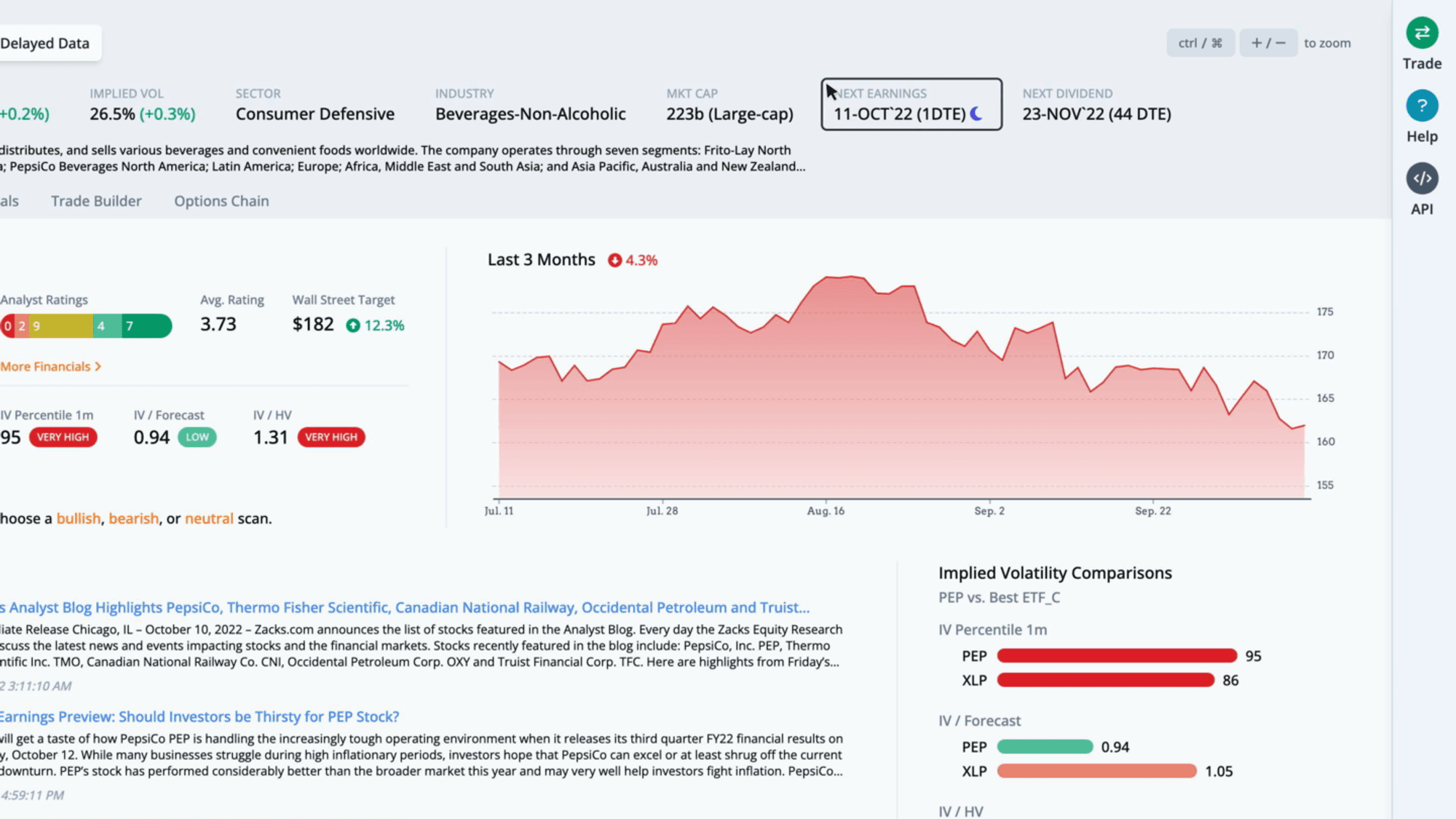Click the green up-arrow icon beside 12.3%
This screenshot has width=1456, height=819.
[x=353, y=325]
